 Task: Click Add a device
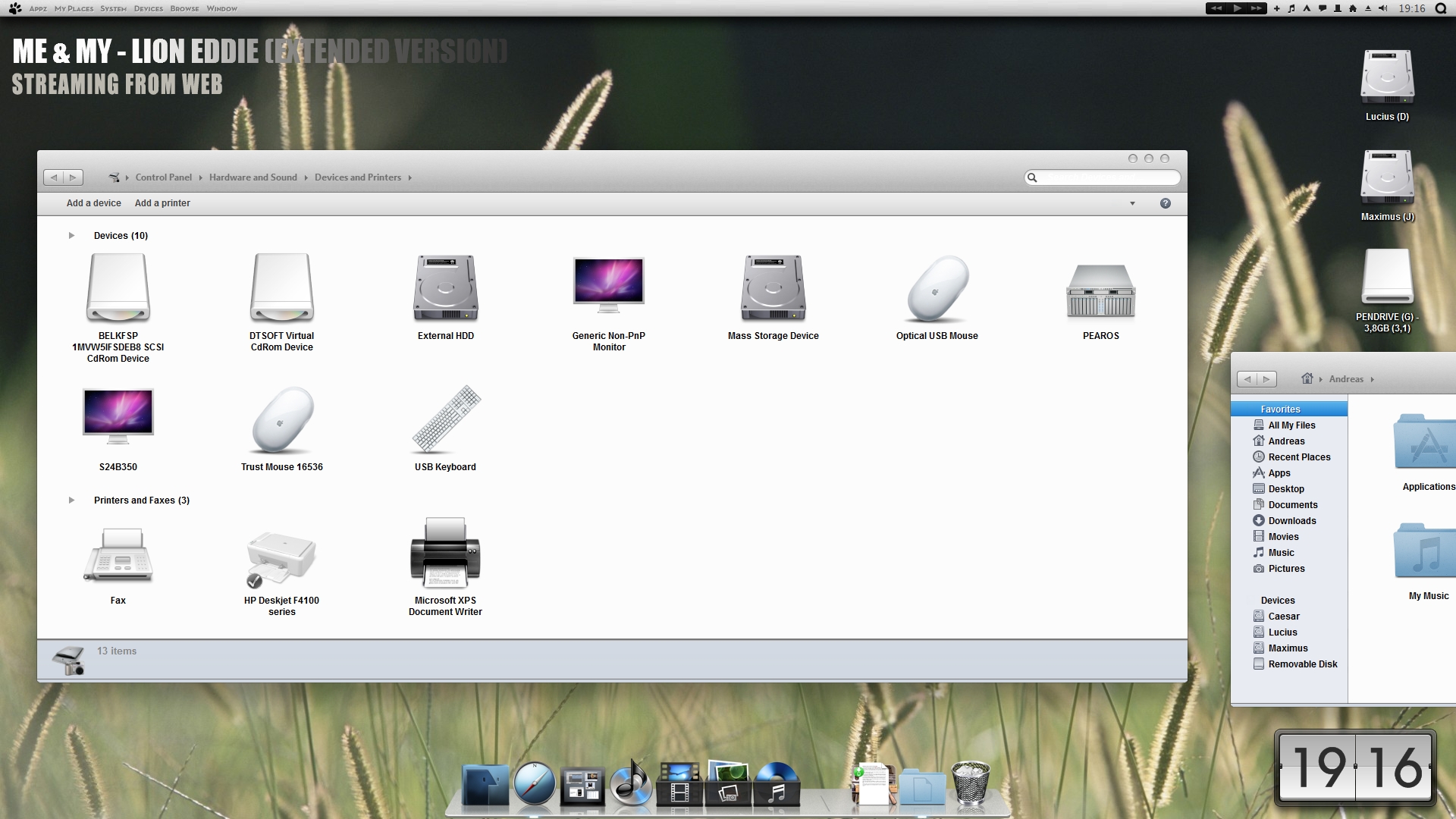(x=93, y=203)
